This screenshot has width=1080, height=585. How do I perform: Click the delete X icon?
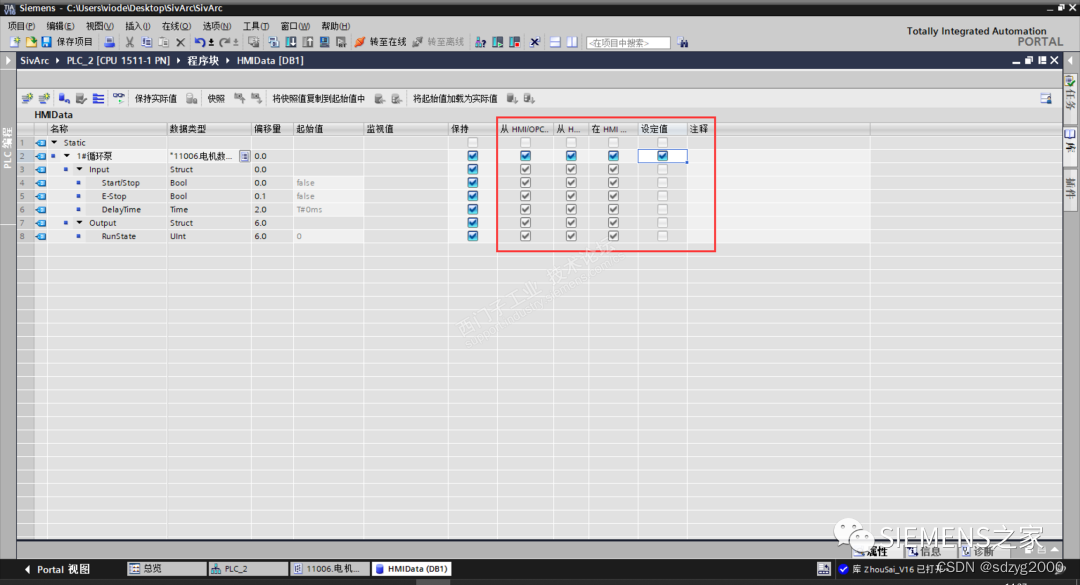point(180,42)
